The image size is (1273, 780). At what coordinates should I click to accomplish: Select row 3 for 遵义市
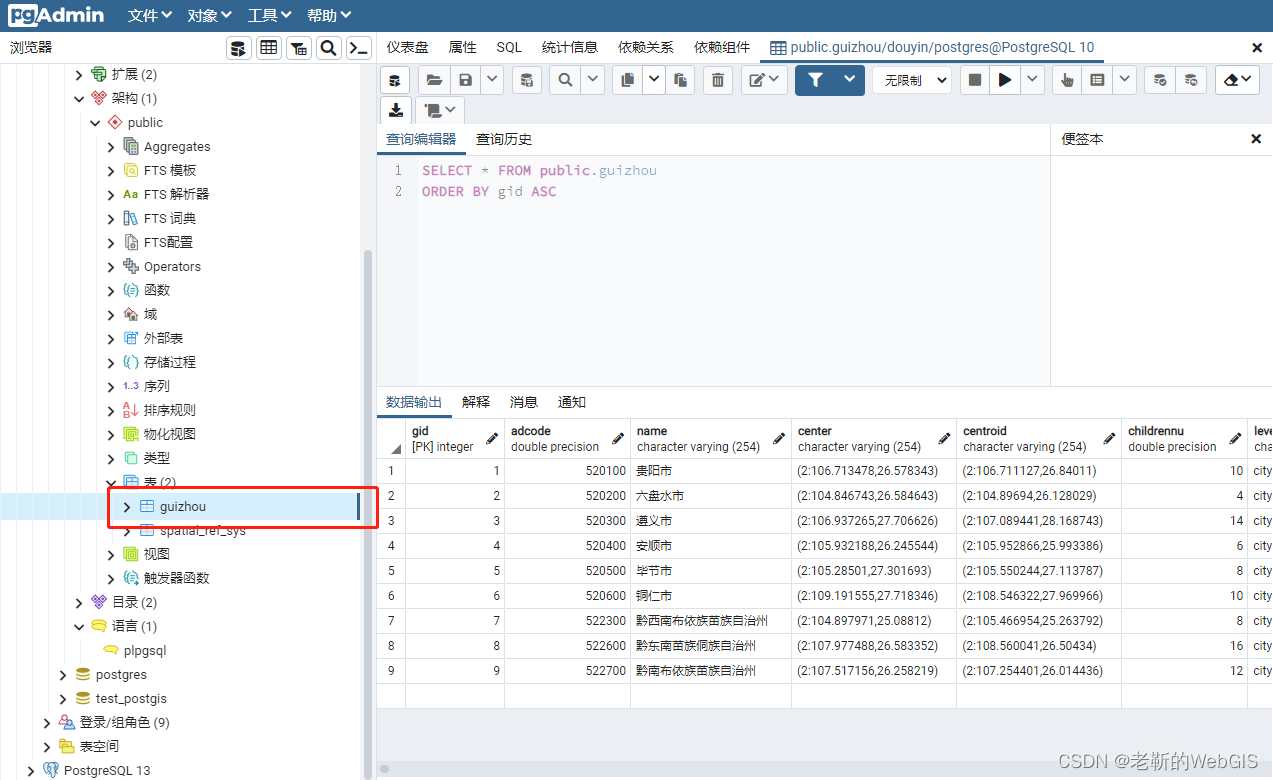coord(391,520)
